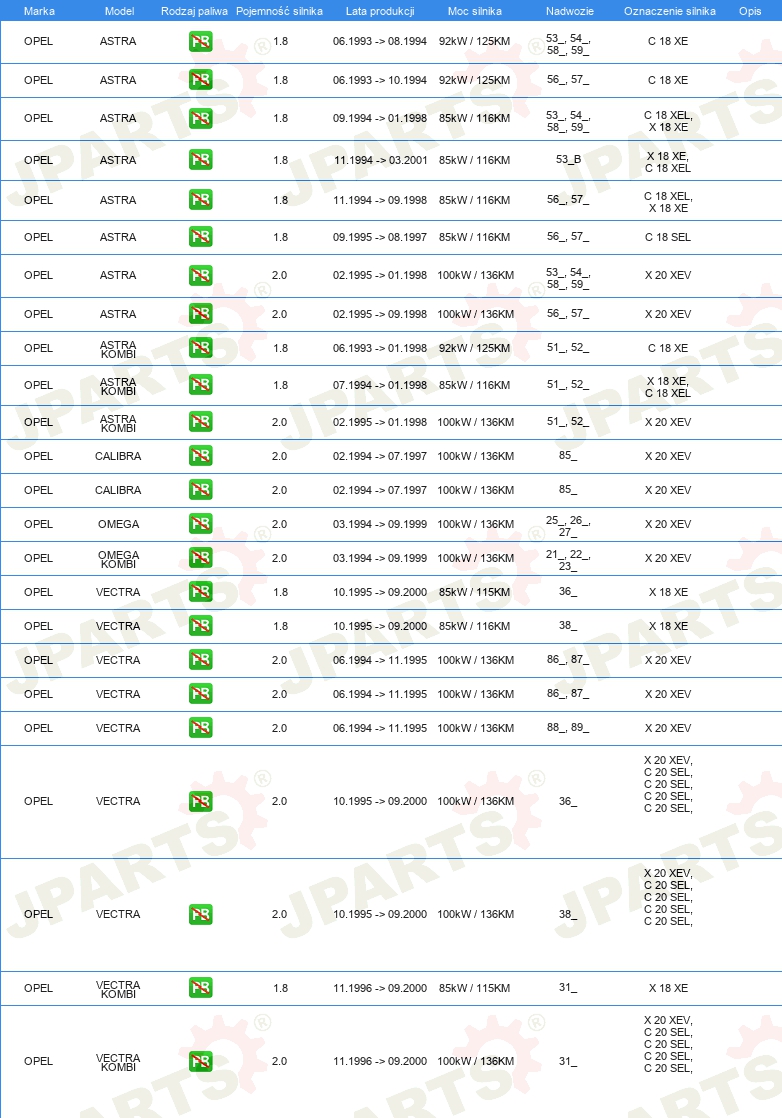Select the body cell 88_, 89_
782x1118 pixels.
568,728
